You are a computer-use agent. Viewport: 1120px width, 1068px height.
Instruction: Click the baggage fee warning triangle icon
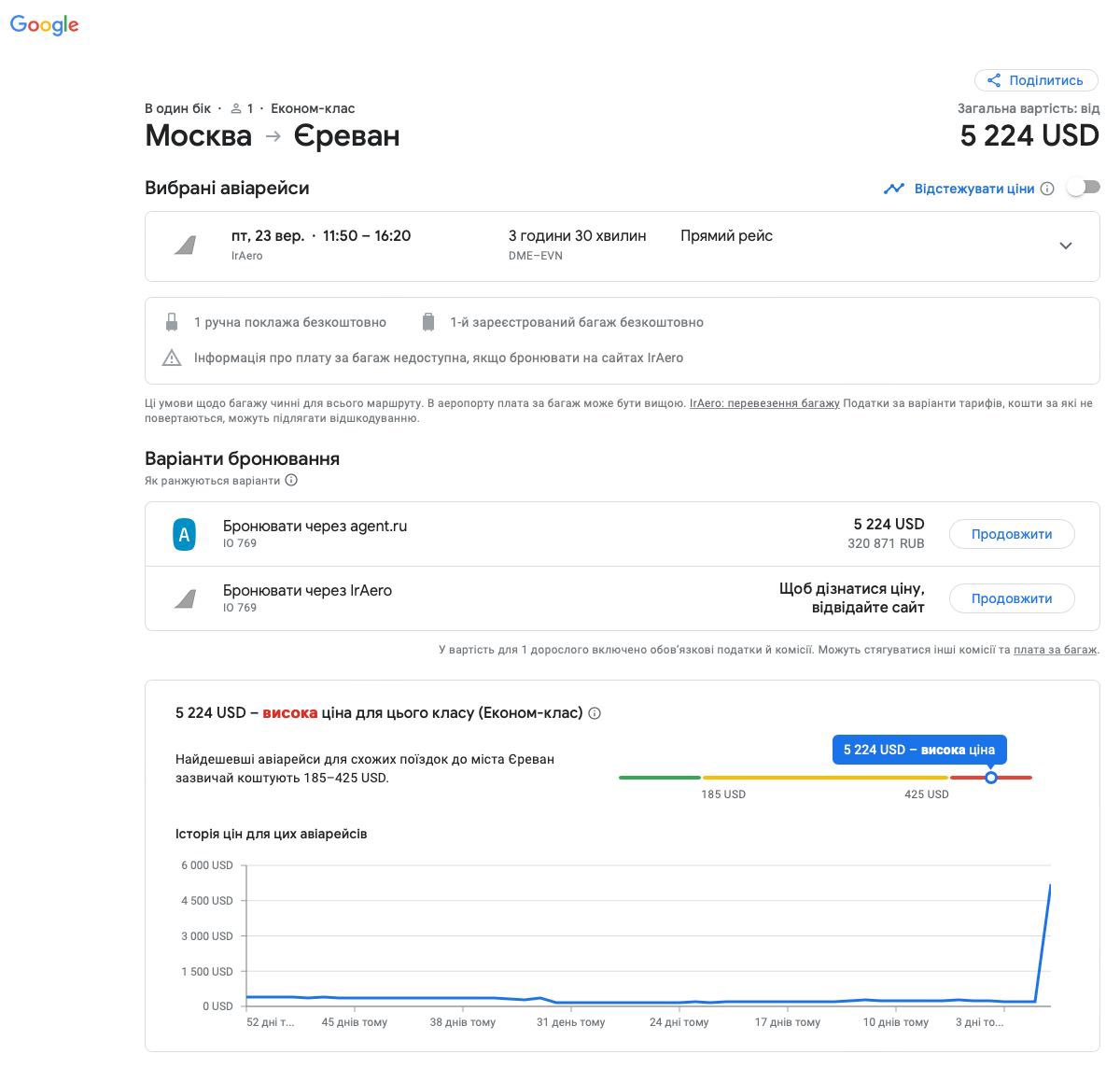click(172, 358)
